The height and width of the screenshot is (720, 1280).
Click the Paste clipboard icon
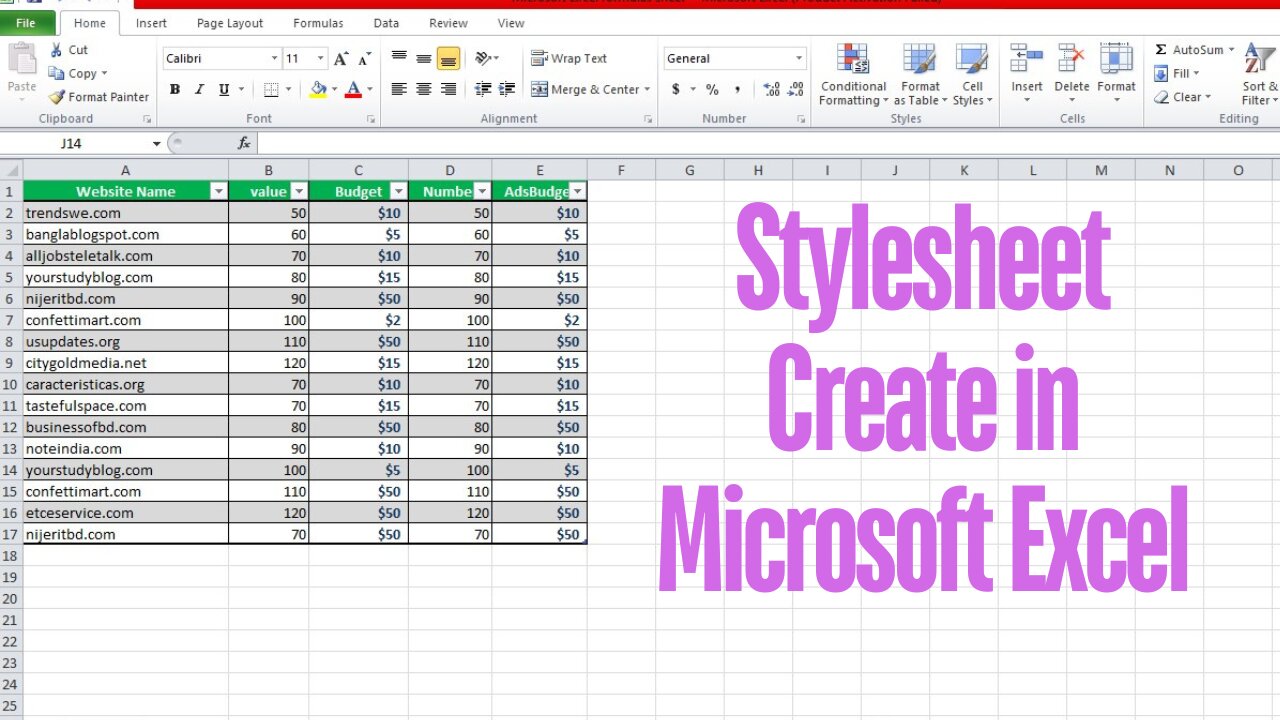tap(22, 59)
